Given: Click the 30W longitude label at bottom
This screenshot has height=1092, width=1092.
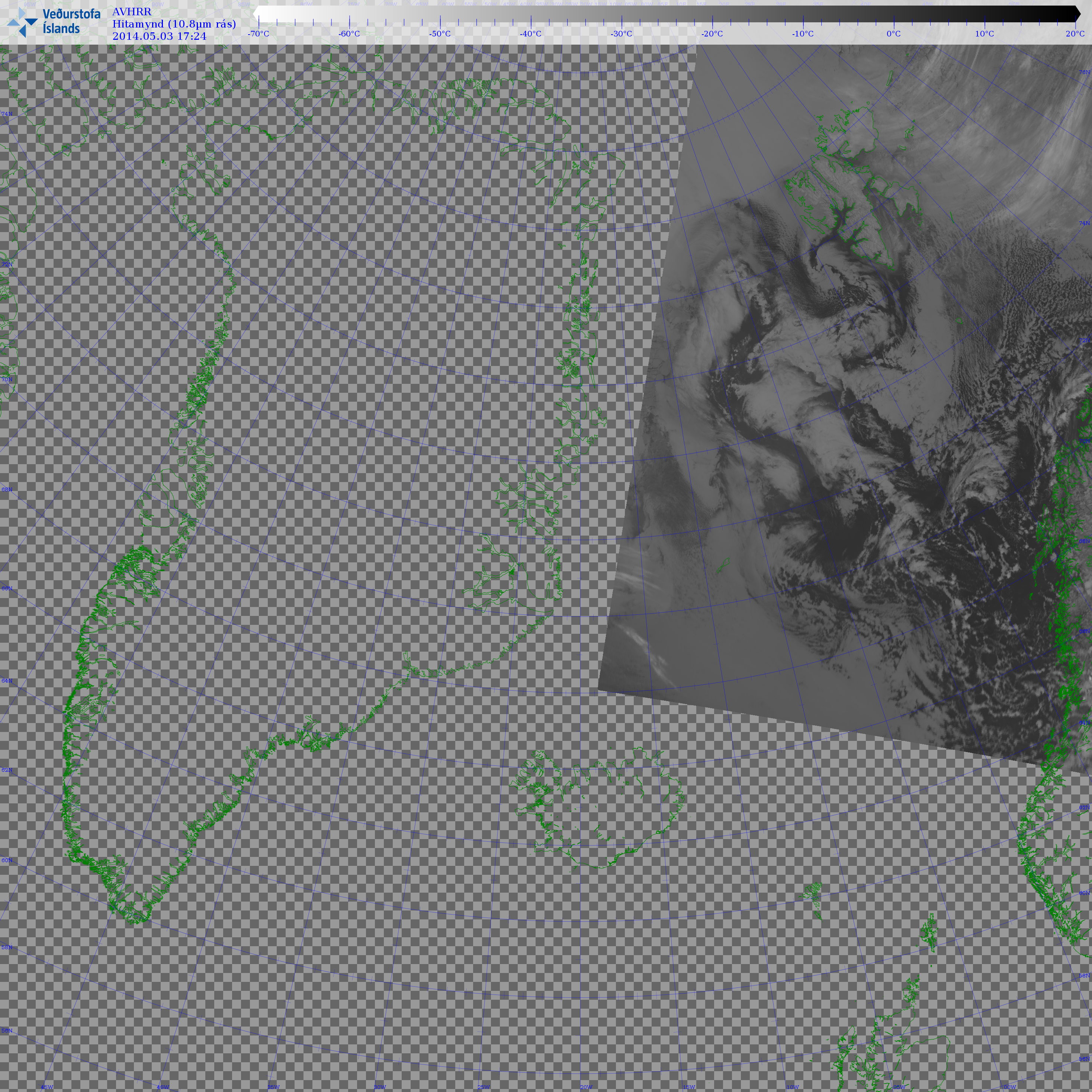Looking at the screenshot, I should [380, 1087].
